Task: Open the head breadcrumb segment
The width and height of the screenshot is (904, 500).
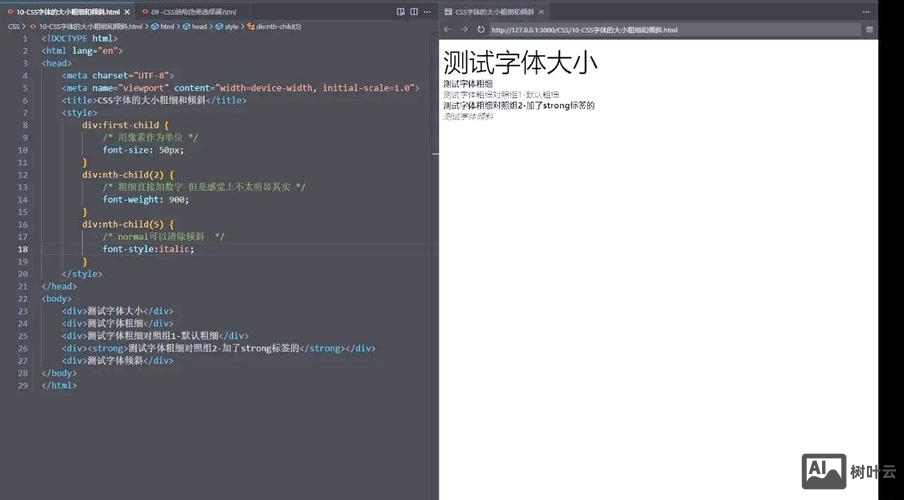Action: pyautogui.click(x=199, y=27)
